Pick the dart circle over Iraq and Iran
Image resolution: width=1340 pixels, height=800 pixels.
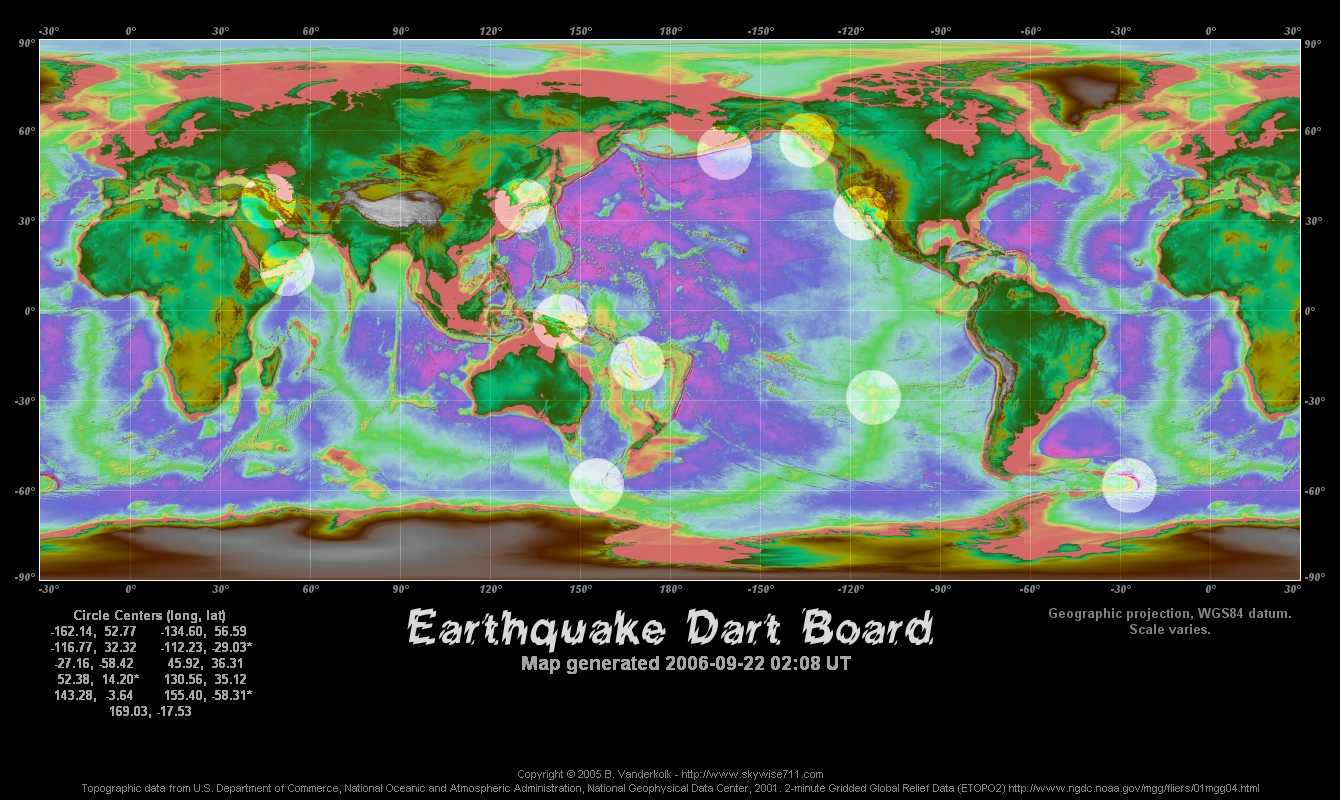point(268,202)
